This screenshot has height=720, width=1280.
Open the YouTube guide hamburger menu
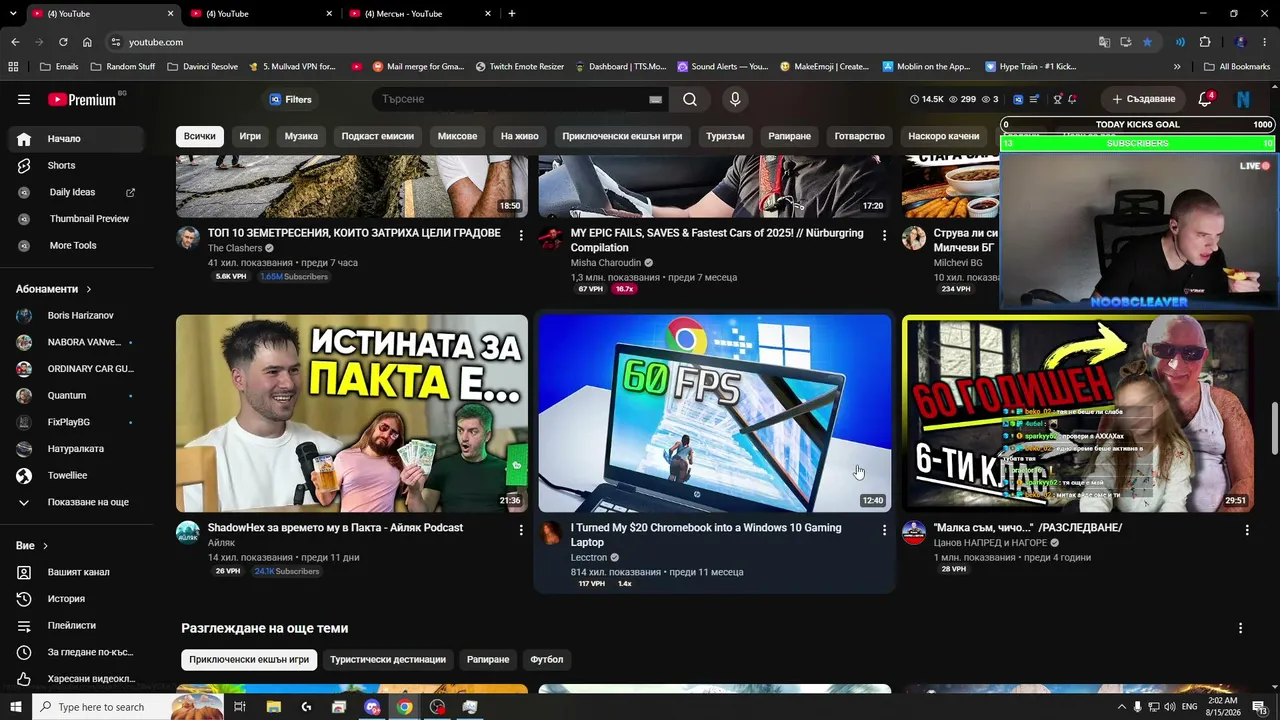coord(24,99)
